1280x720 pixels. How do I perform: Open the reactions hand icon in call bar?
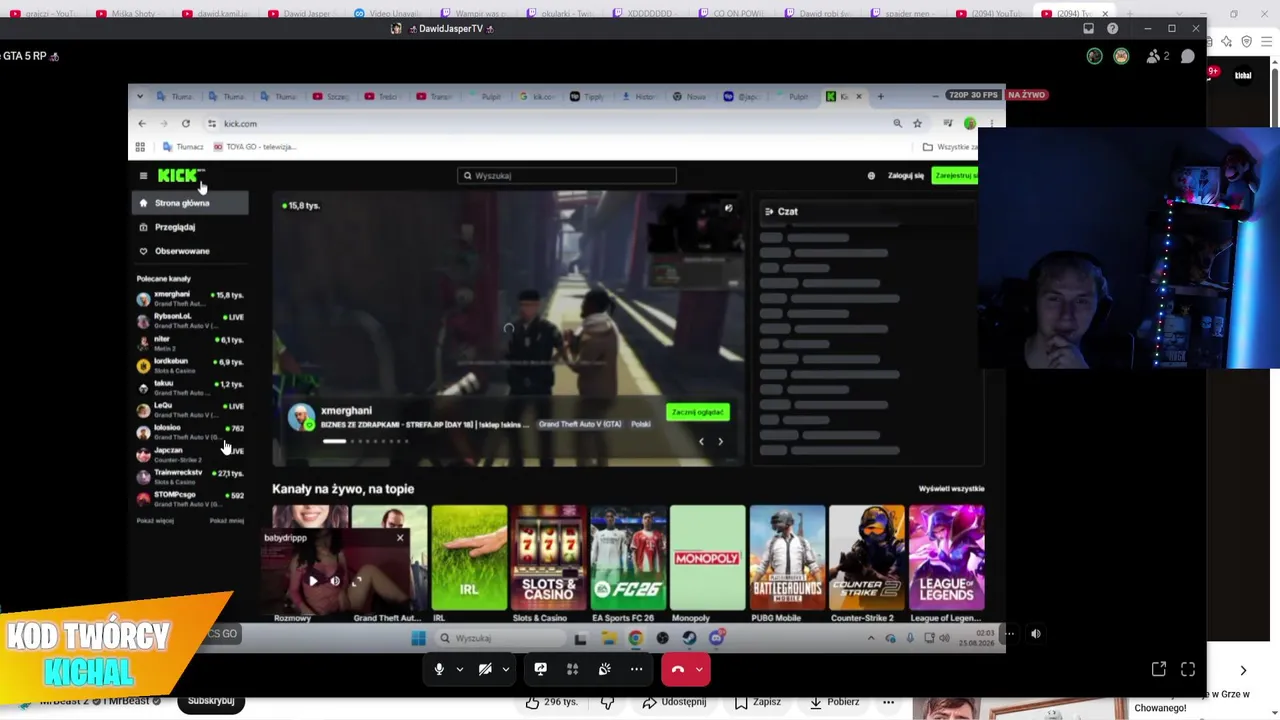(x=605, y=669)
